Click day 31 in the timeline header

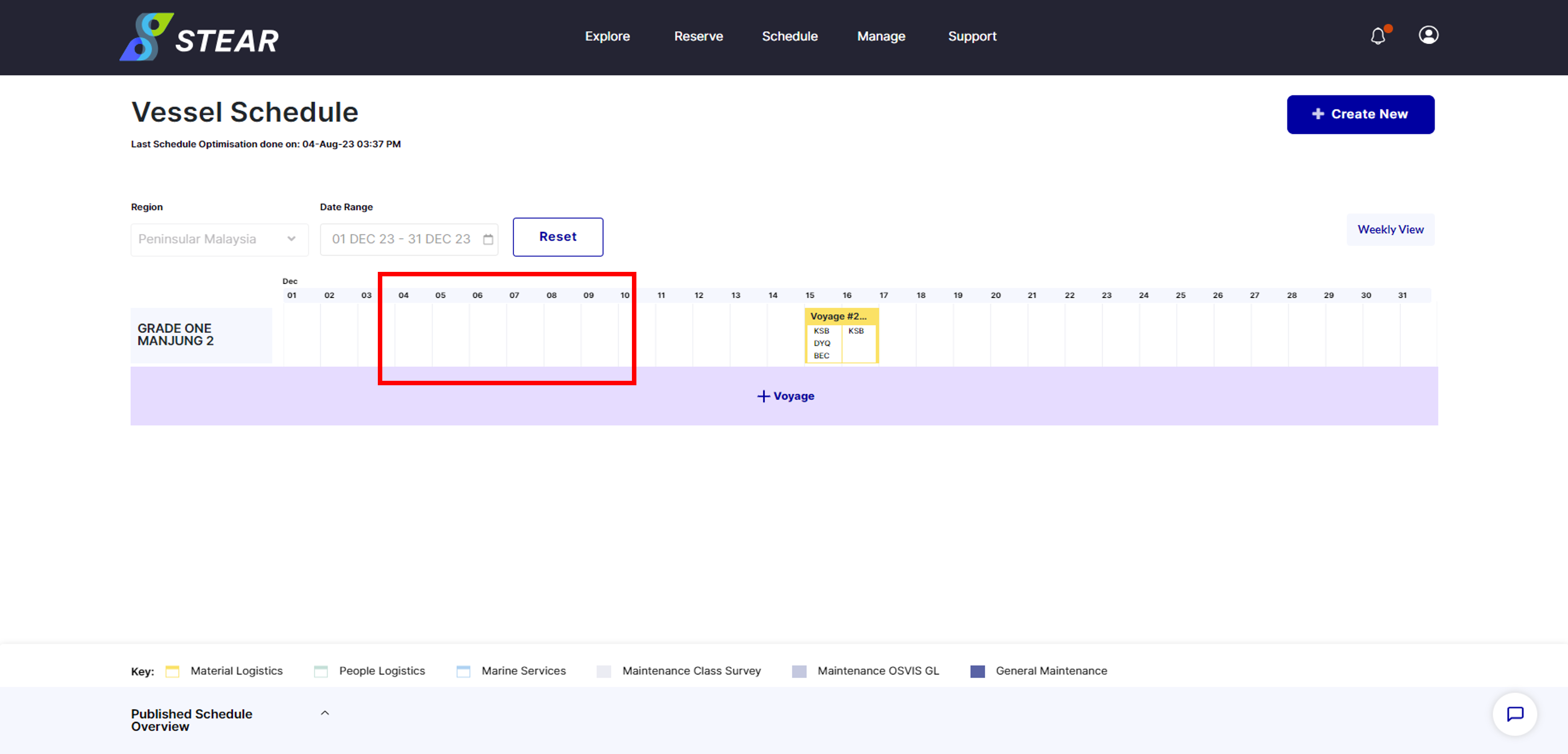[1402, 295]
